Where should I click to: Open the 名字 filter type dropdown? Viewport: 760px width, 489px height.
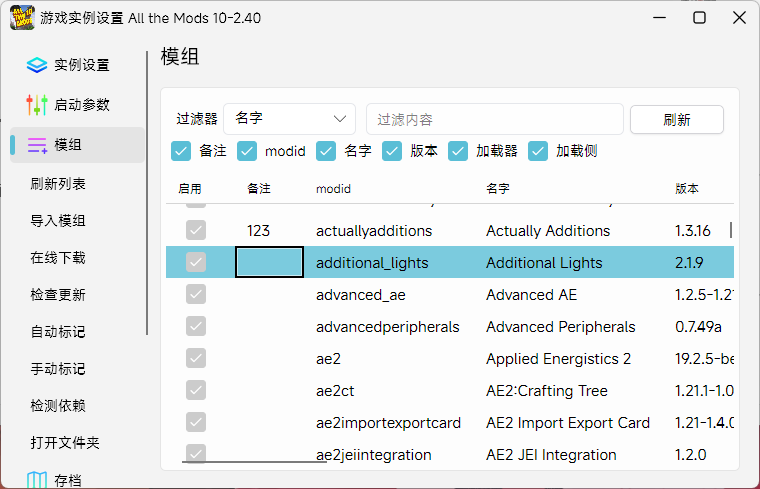tap(290, 119)
